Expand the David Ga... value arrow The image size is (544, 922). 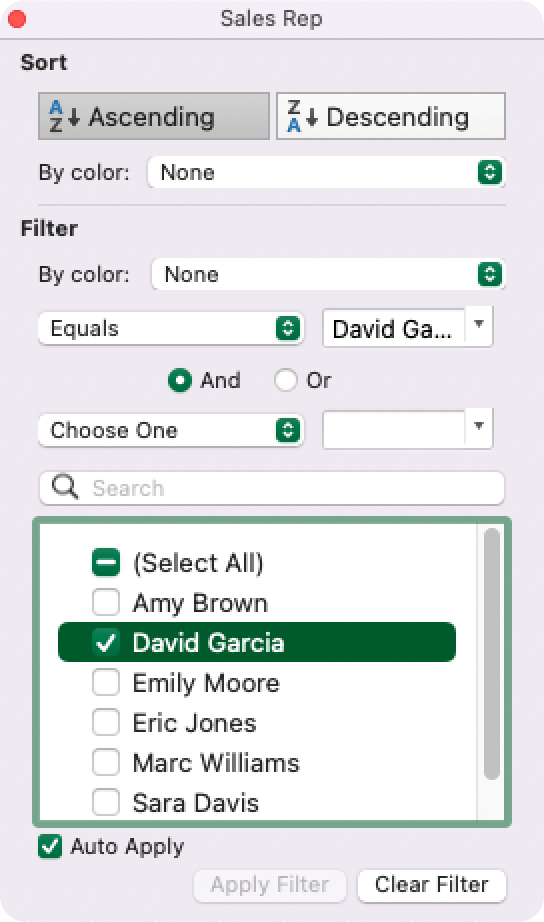(479, 325)
